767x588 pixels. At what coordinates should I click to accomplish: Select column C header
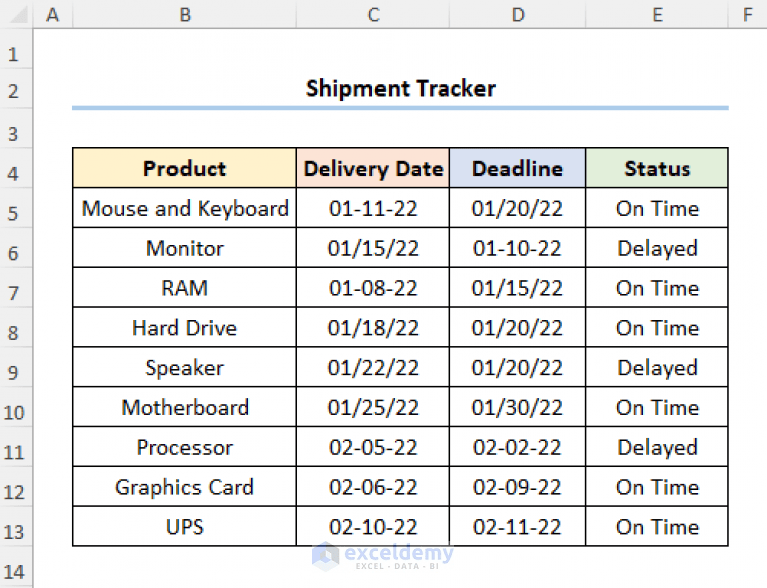pos(373,15)
